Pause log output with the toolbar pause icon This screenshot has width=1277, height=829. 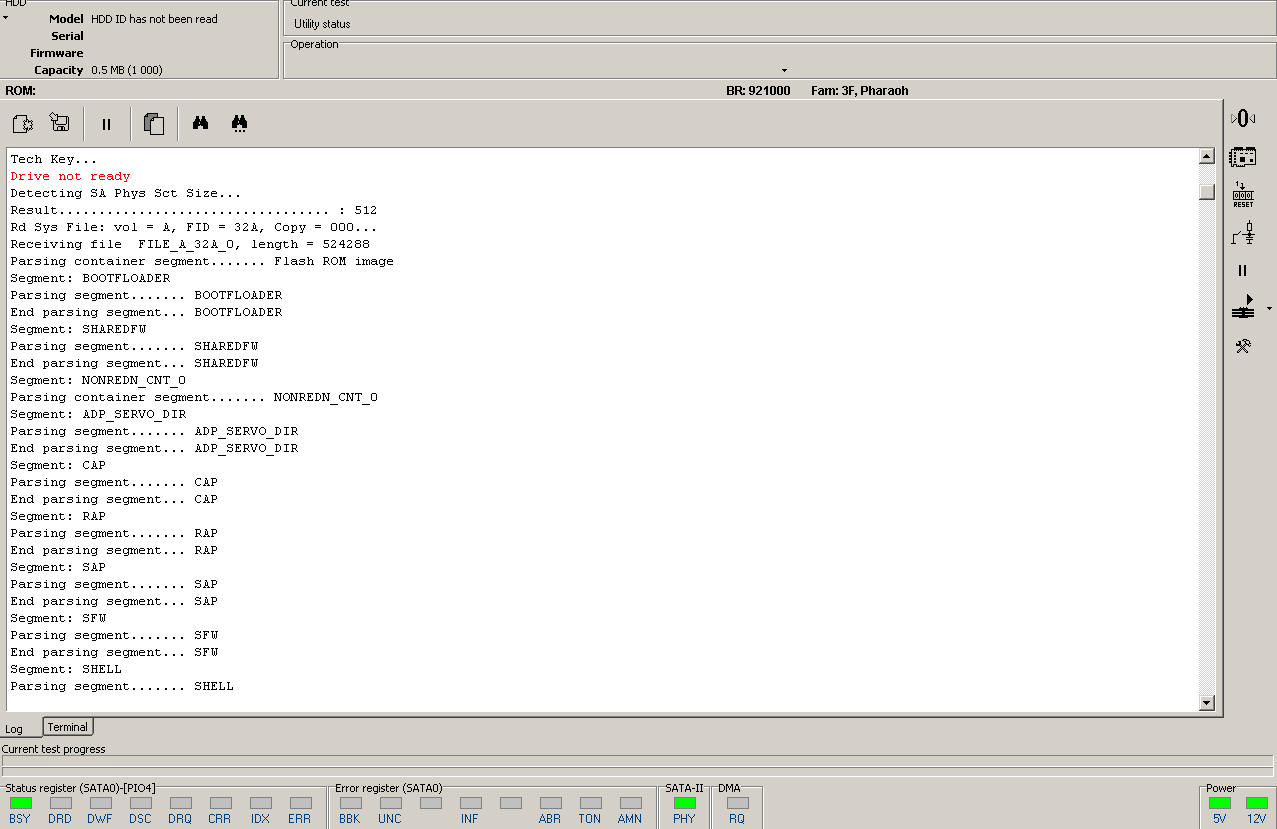[x=107, y=124]
